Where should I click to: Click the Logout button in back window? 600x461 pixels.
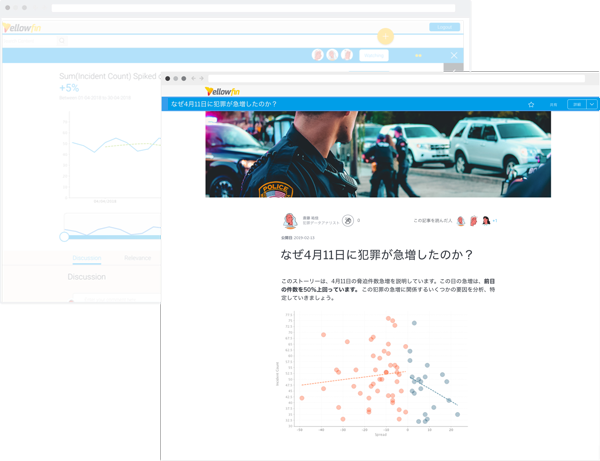(444, 27)
